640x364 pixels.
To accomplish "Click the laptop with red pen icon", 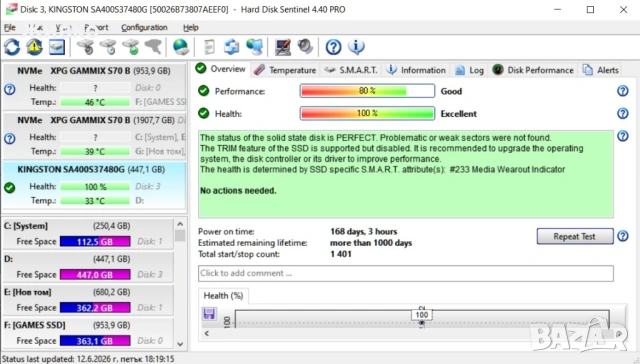I will tap(282, 47).
